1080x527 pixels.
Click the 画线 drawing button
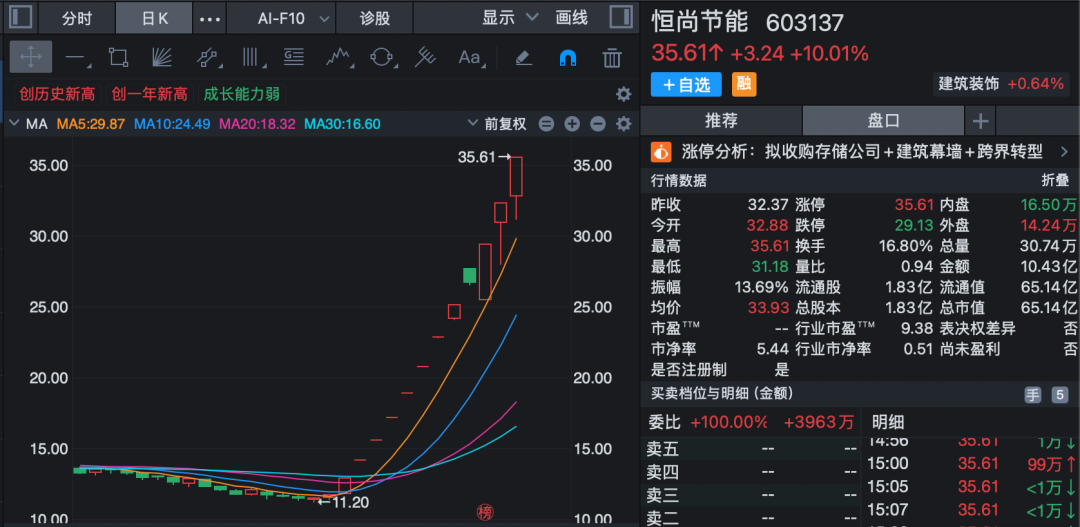pyautogui.click(x=572, y=18)
